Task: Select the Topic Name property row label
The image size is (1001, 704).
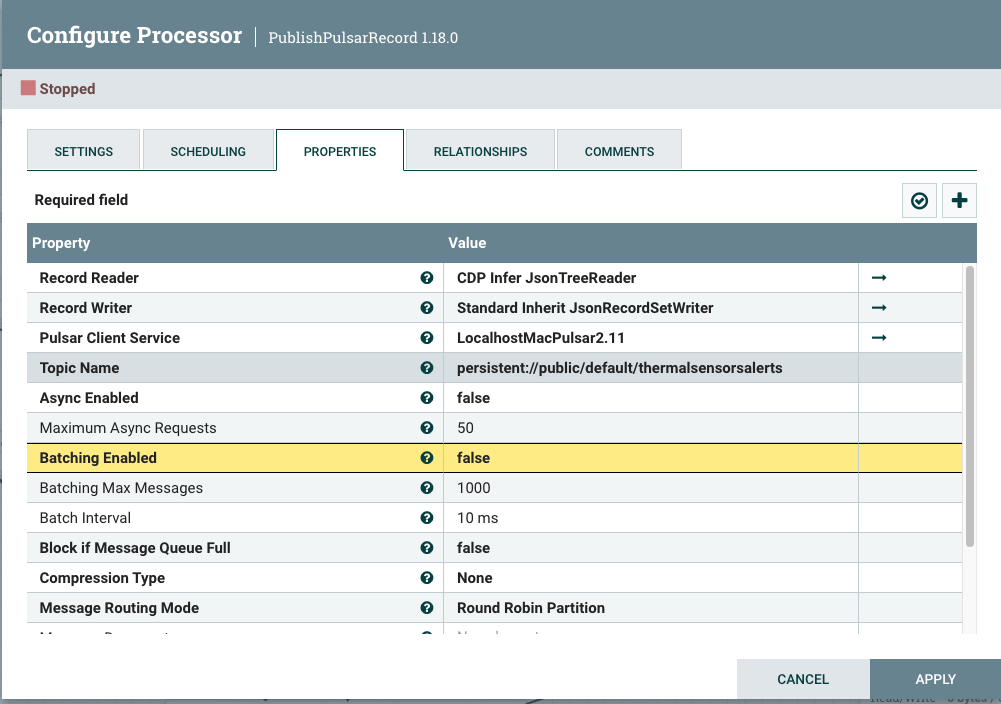Action: [x=79, y=368]
